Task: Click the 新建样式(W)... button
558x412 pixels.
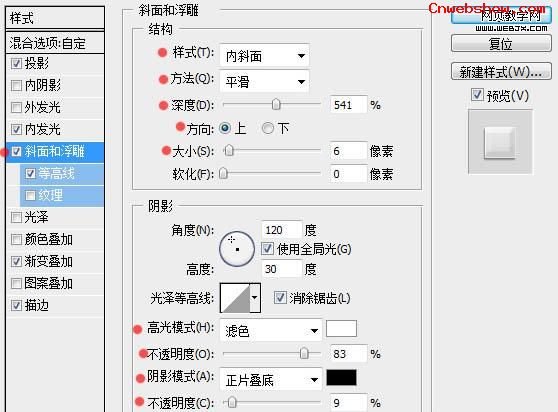Action: (501, 72)
